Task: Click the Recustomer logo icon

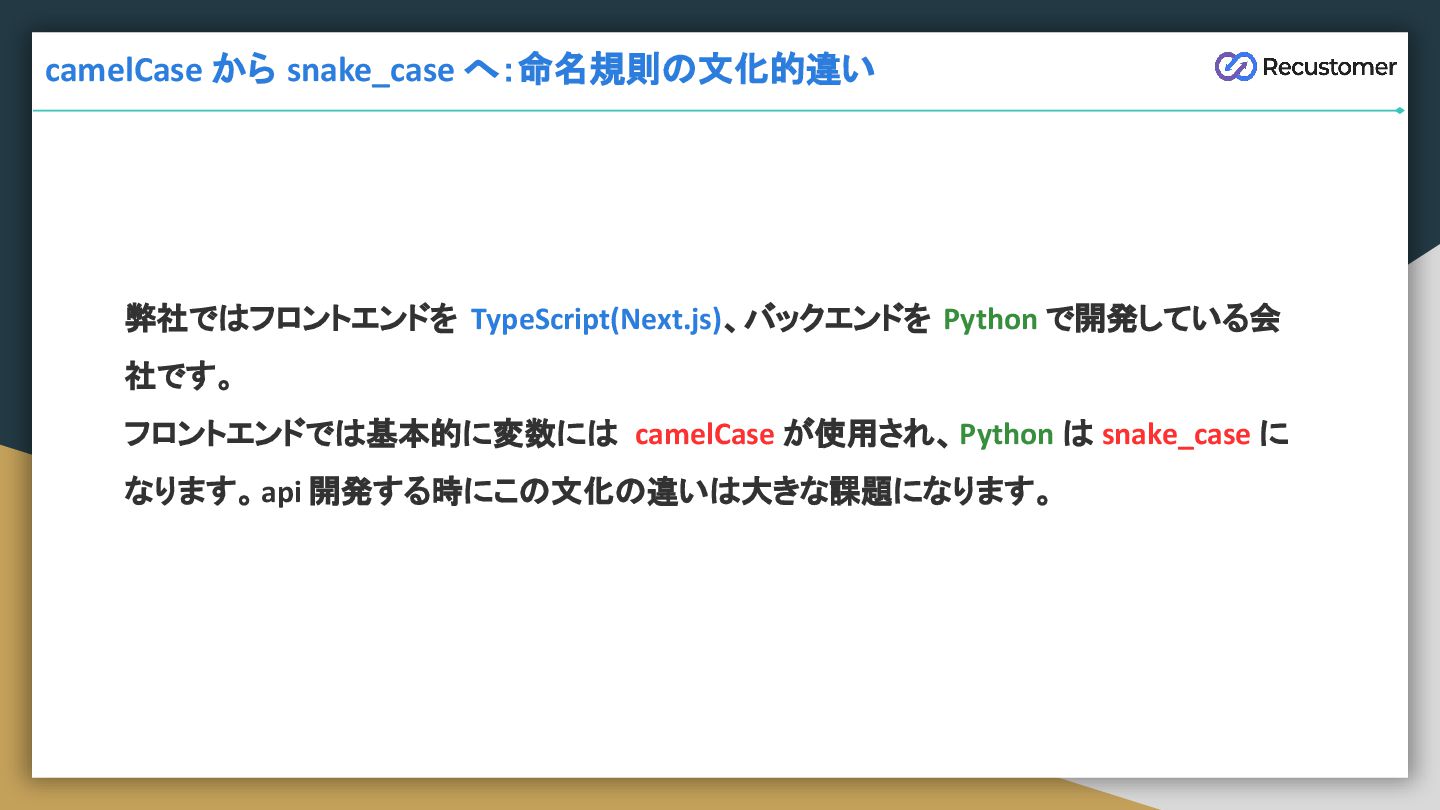Action: [1235, 67]
